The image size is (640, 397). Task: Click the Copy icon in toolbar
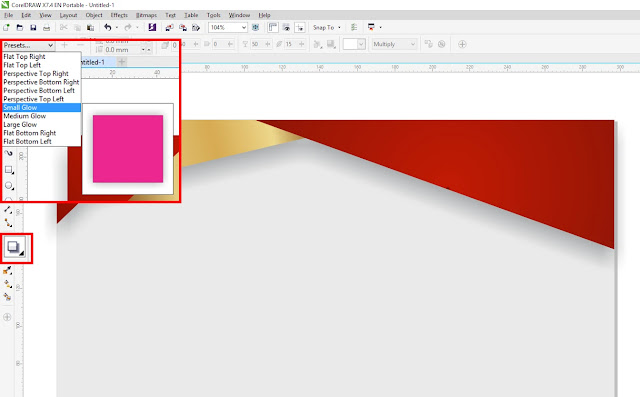(77, 27)
